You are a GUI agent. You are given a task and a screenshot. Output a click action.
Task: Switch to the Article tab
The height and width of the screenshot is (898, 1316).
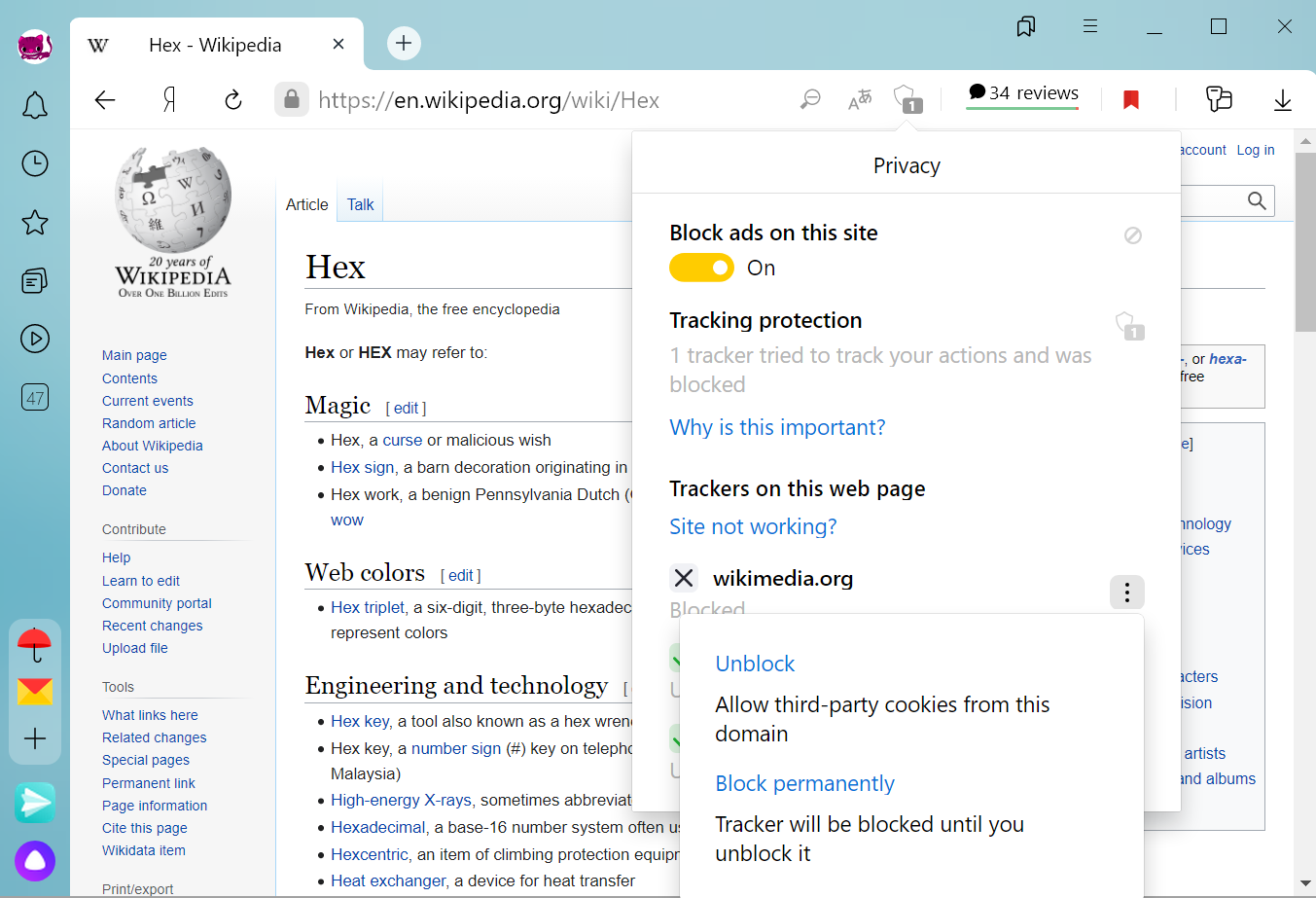click(x=306, y=204)
